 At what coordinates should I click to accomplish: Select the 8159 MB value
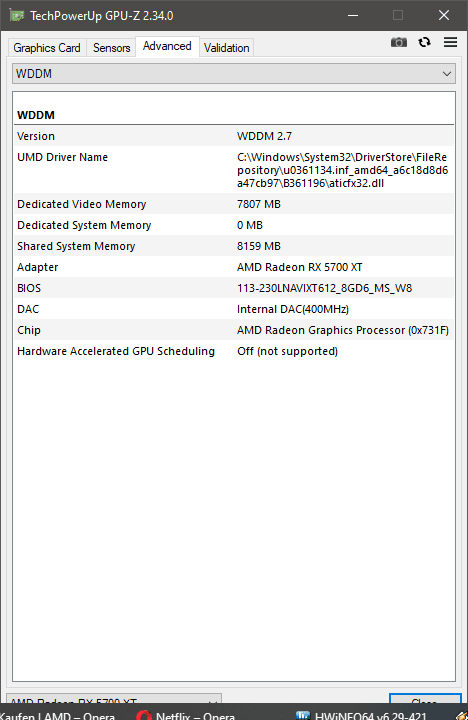coord(259,247)
